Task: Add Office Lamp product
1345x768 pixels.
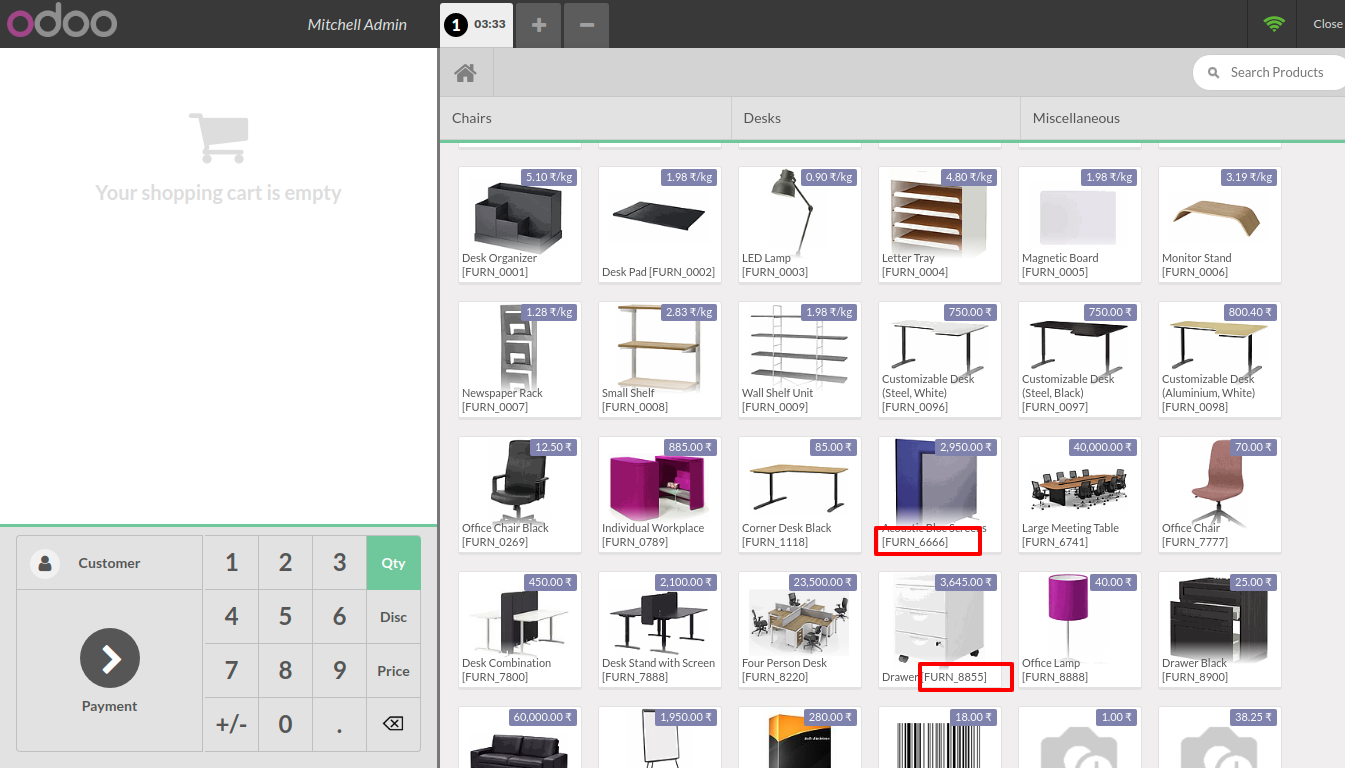Action: tap(1080, 630)
